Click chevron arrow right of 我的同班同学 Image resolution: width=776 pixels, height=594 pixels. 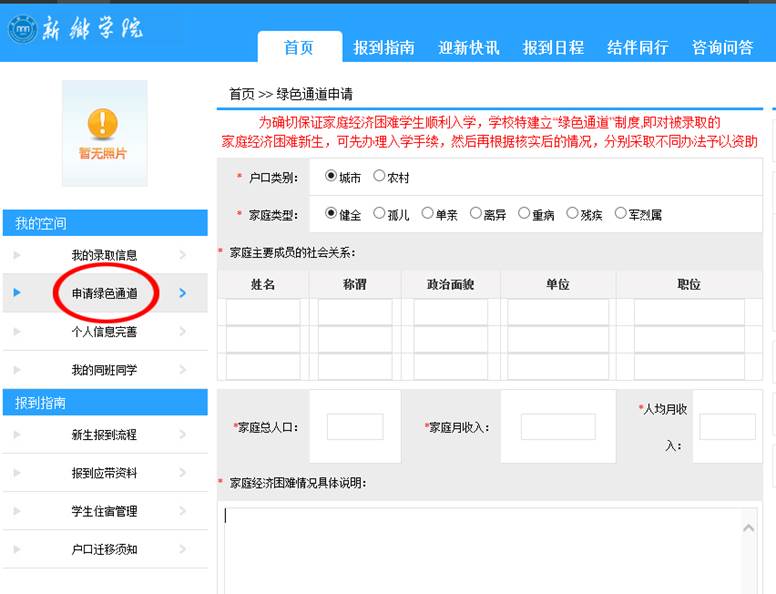183,369
